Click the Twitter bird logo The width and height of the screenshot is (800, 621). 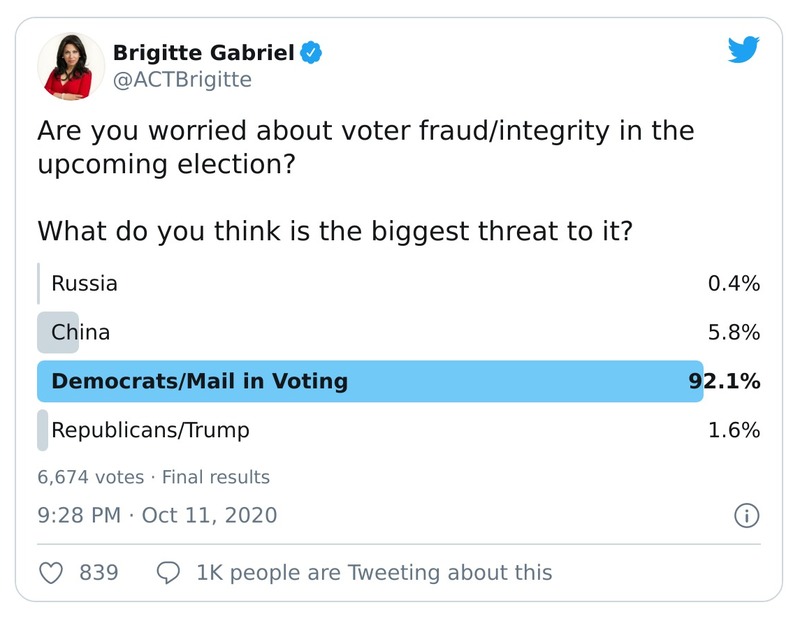tap(743, 50)
